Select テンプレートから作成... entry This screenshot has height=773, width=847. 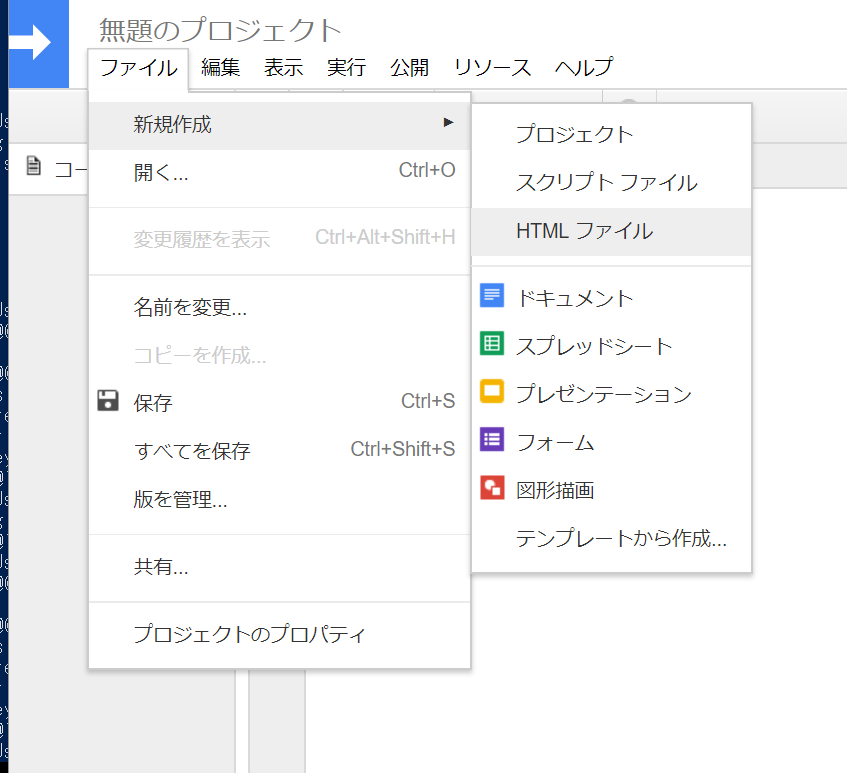coord(611,539)
